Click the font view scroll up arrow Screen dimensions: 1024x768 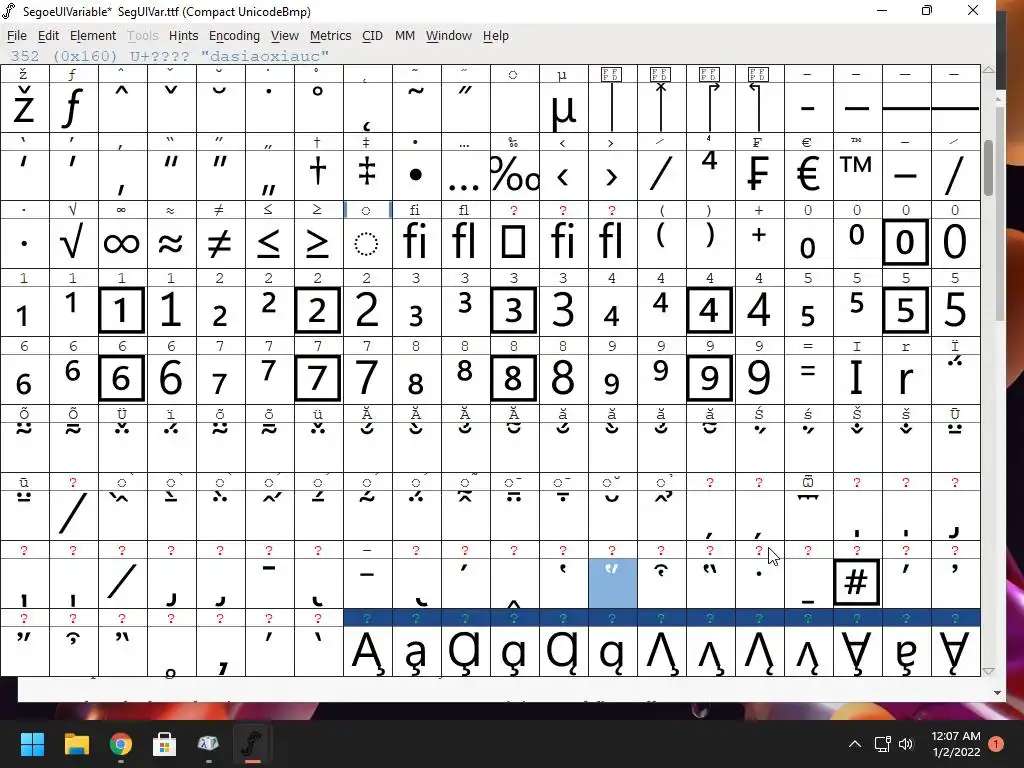[x=989, y=69]
